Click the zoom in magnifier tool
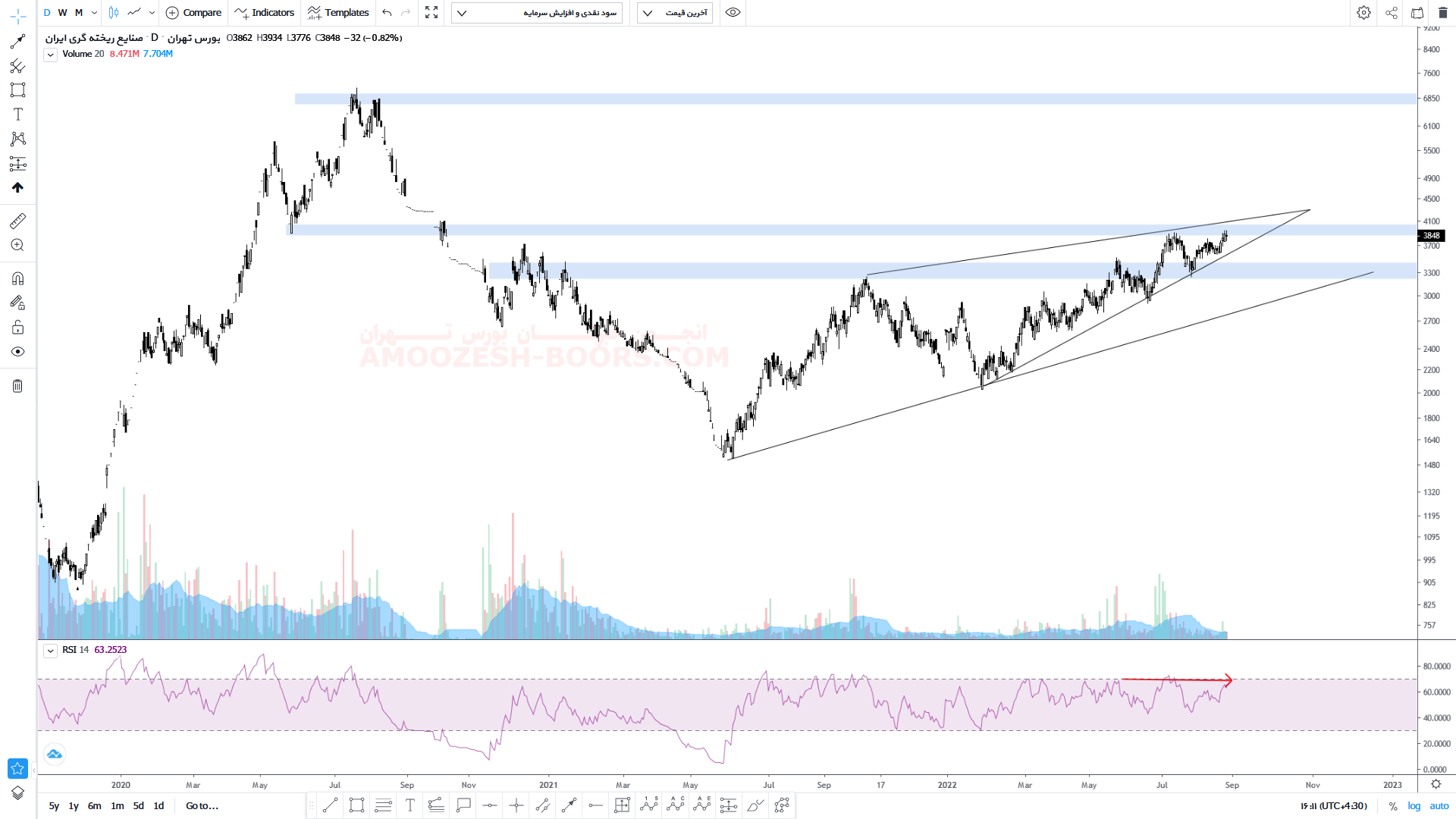Screen dimensions: 1456x819 point(17,245)
